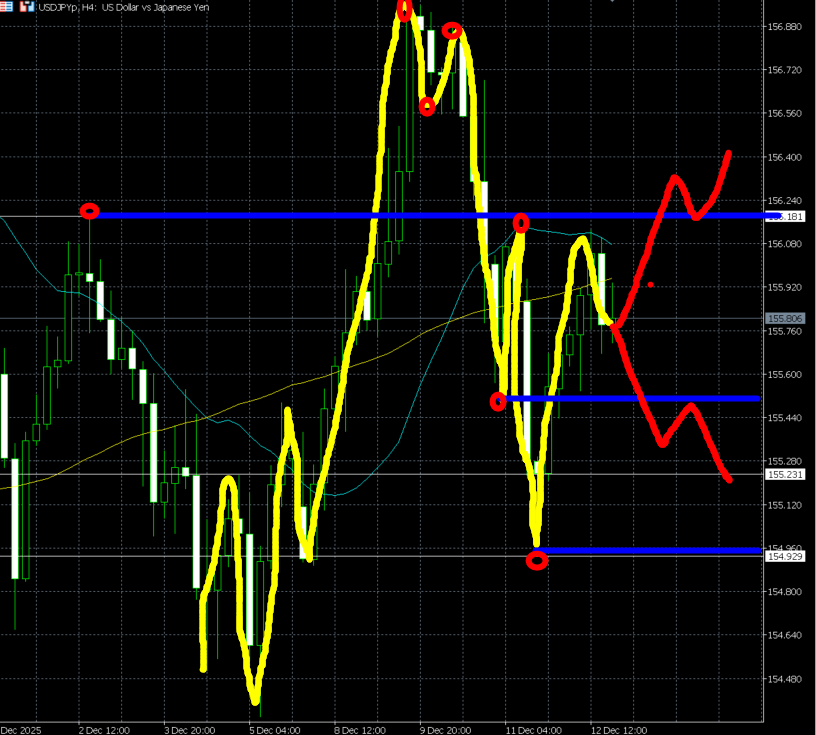Click the 154.480 value on the price scale
Viewport: 816px width, 735px height.
[785, 679]
